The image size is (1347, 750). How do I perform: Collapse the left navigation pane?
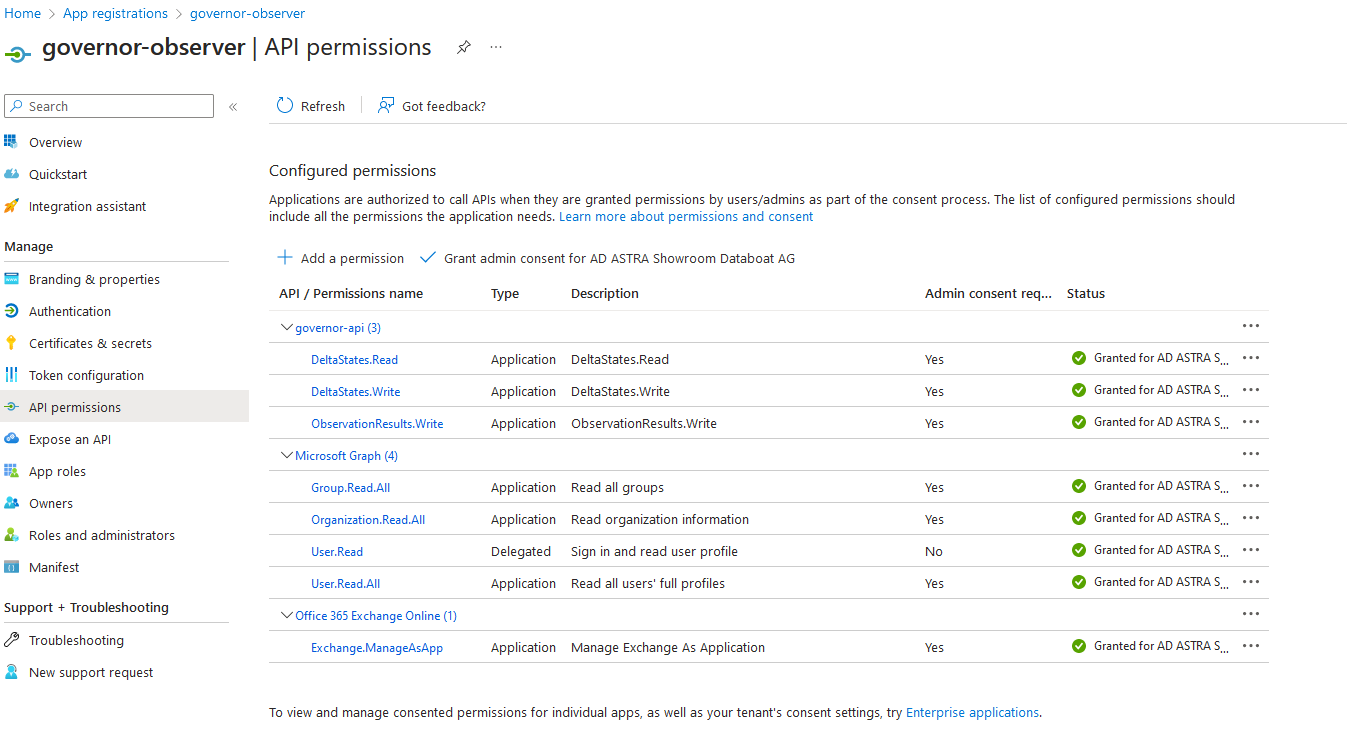(233, 106)
